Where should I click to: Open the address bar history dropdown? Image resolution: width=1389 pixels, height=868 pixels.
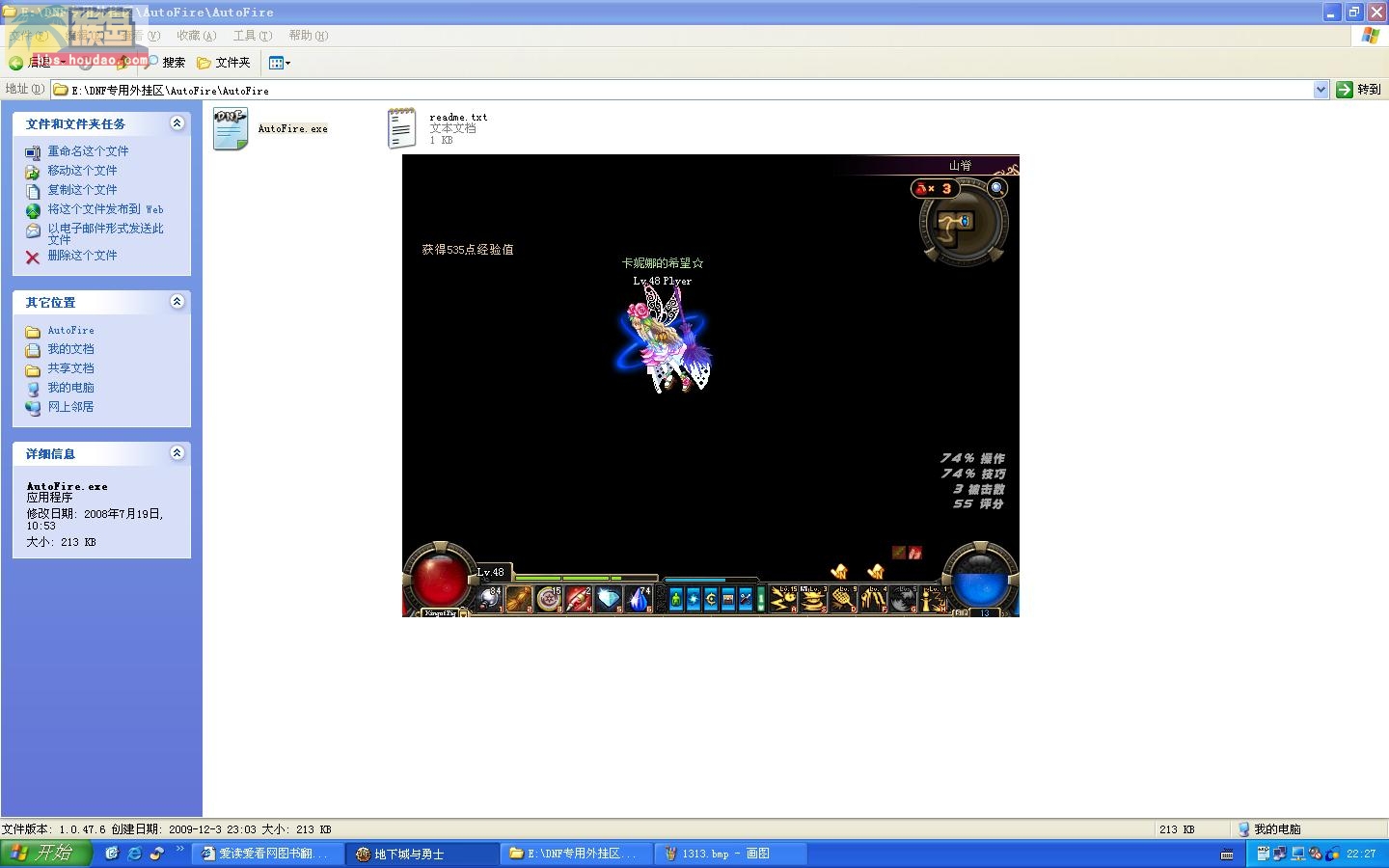(x=1321, y=90)
